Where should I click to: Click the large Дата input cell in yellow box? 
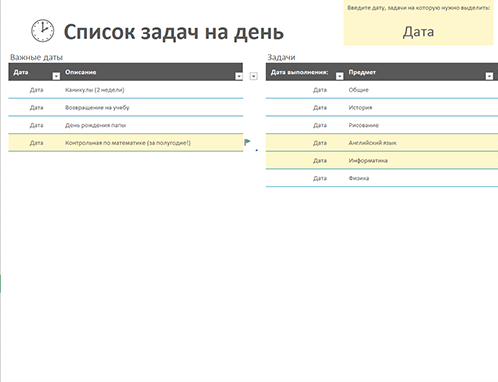[418, 32]
